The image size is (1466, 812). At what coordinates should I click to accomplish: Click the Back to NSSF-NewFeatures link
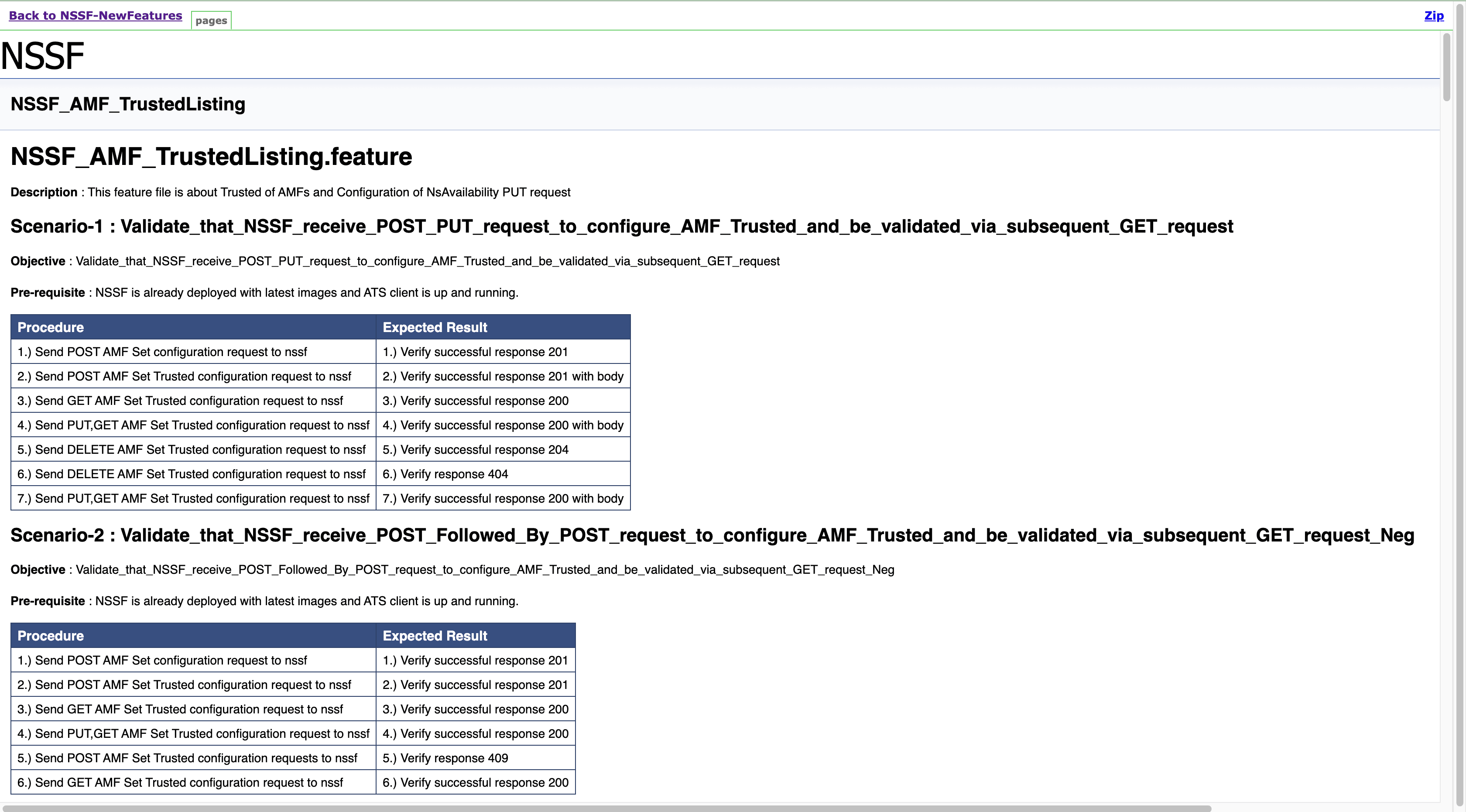coord(95,15)
